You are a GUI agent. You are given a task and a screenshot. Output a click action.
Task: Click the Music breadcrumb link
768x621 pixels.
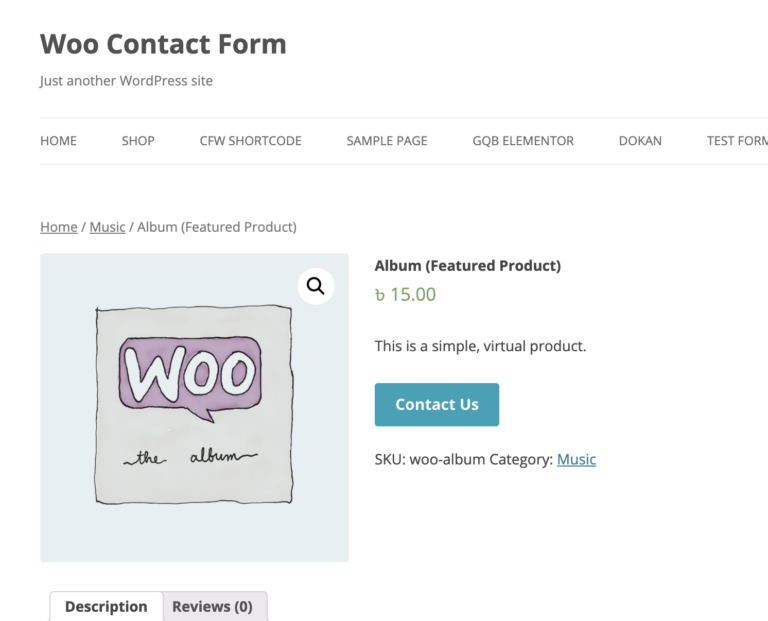point(107,227)
